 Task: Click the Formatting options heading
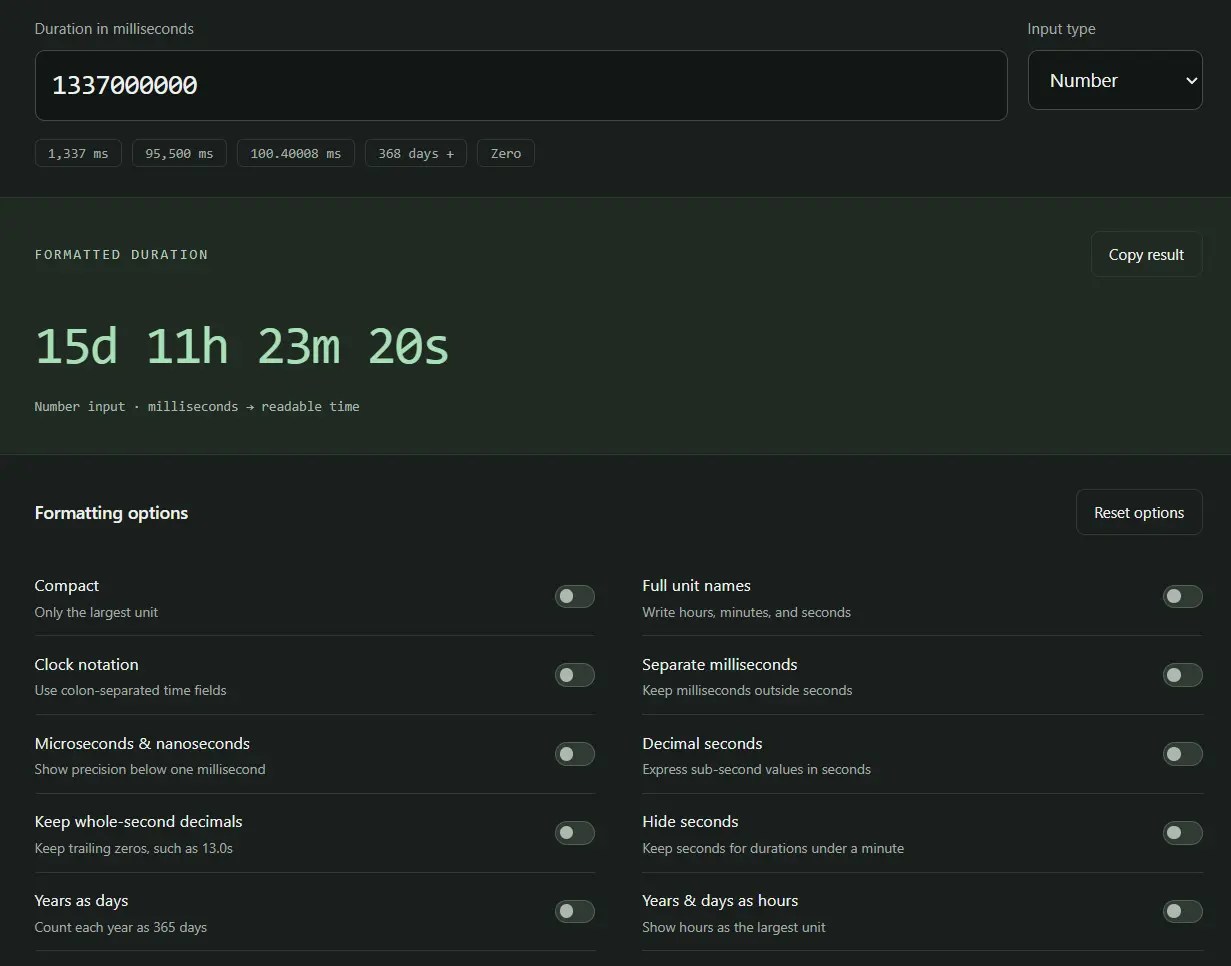tap(111, 513)
